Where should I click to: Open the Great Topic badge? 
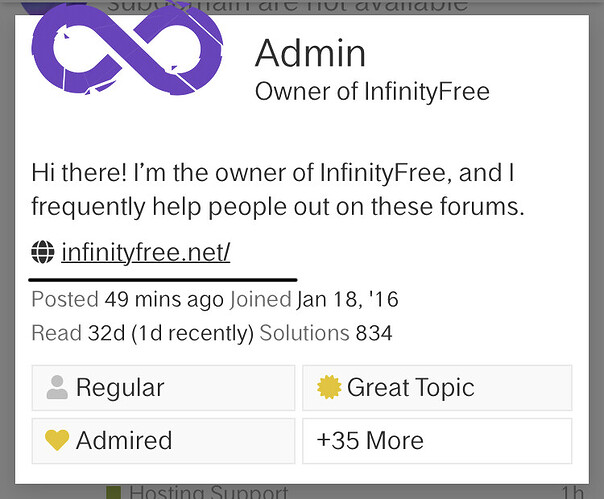point(437,388)
